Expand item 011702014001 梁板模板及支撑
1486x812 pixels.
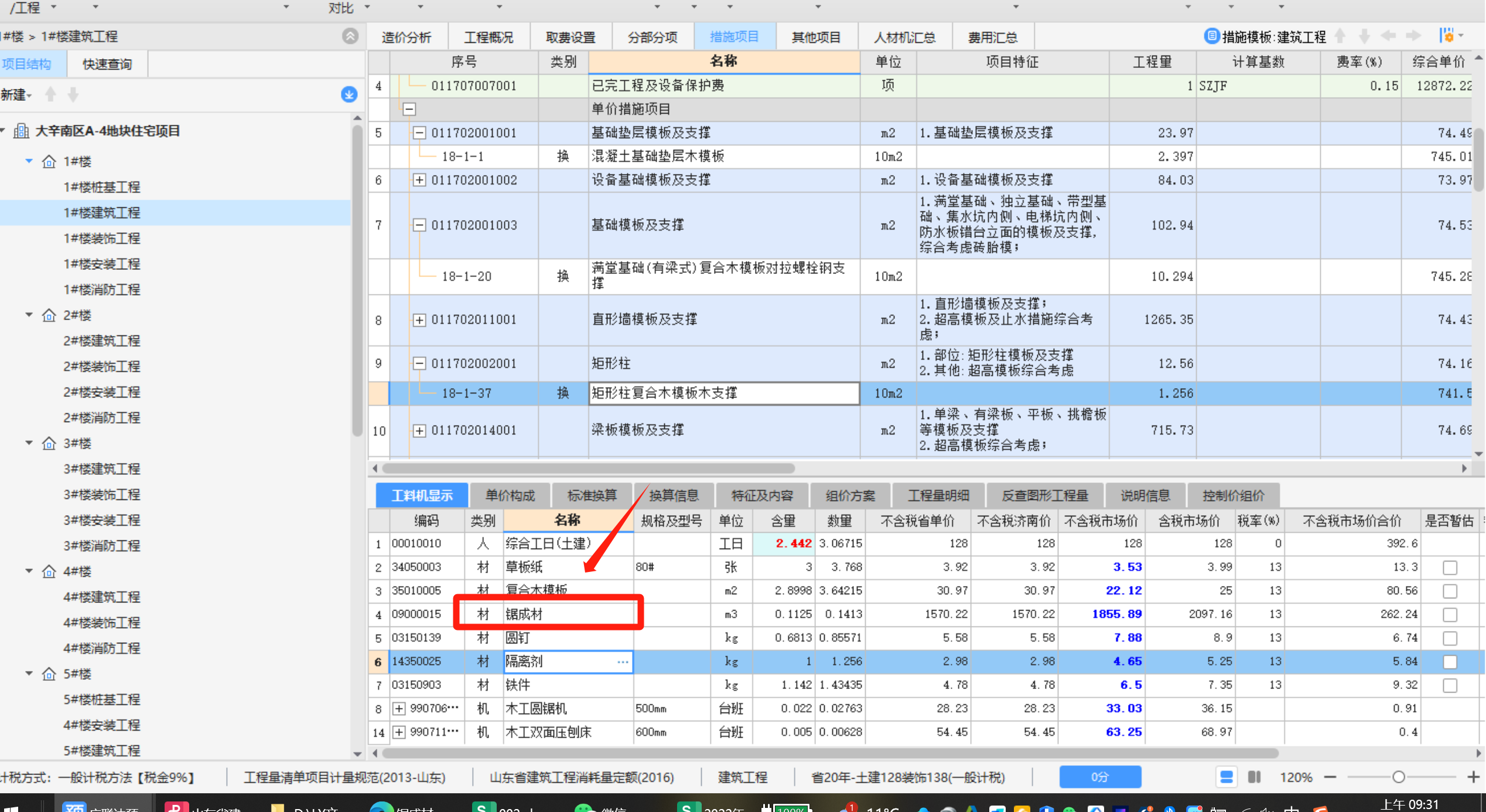(419, 430)
